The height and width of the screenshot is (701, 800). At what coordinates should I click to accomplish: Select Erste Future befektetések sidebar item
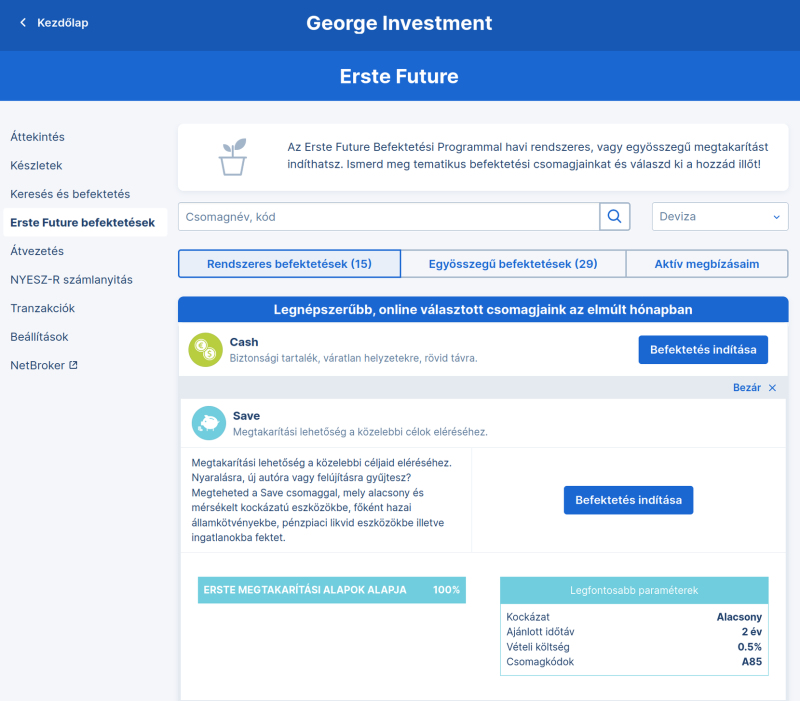(x=85, y=222)
